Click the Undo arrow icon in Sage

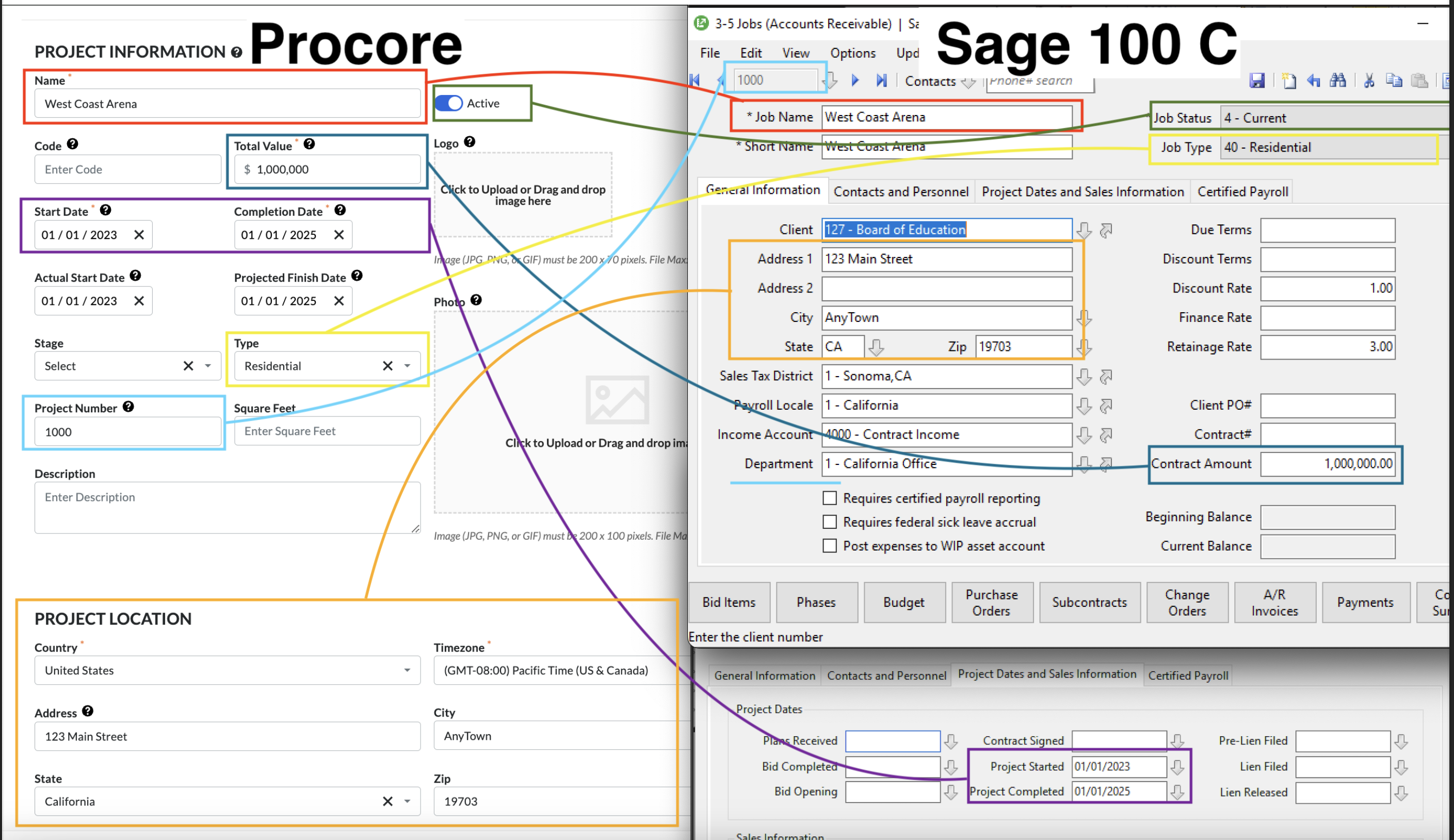1314,81
